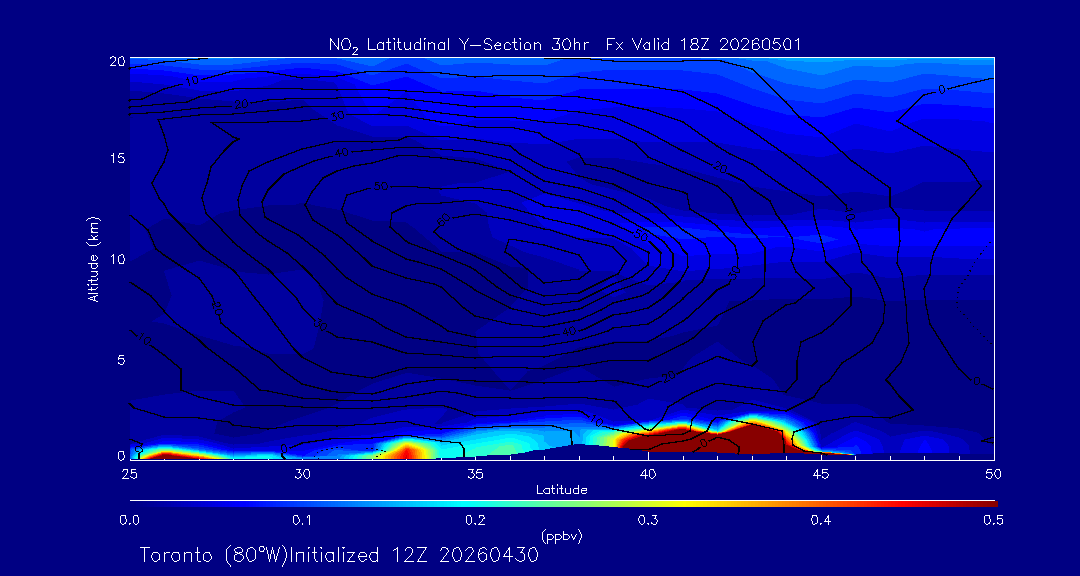Click the latitude 25 tick label
Image resolution: width=1080 pixels, height=576 pixels.
tap(129, 473)
